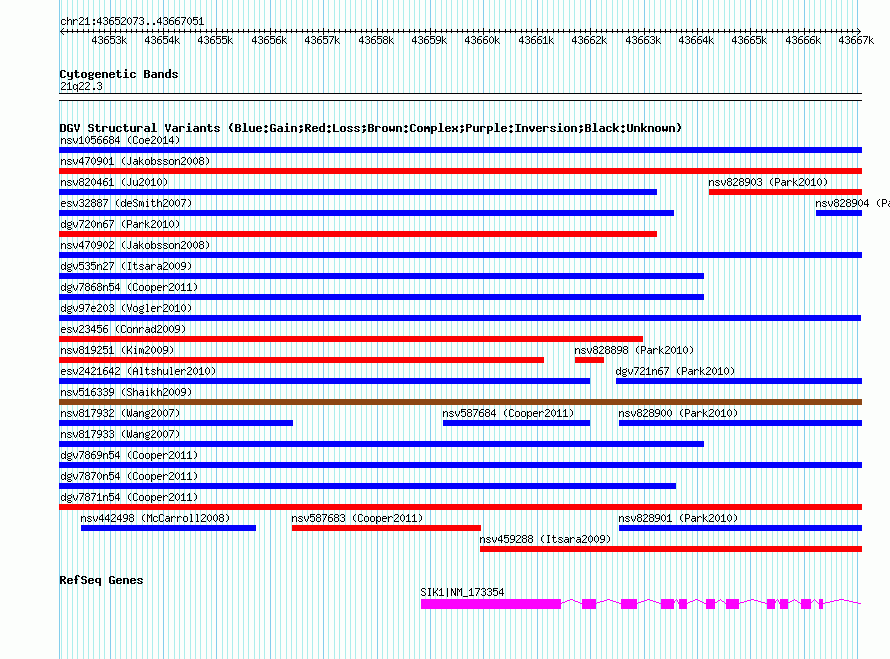Open the SIK1|NM_173354 gene label
Image resolution: width=890 pixels, height=659 pixels.
[x=463, y=592]
